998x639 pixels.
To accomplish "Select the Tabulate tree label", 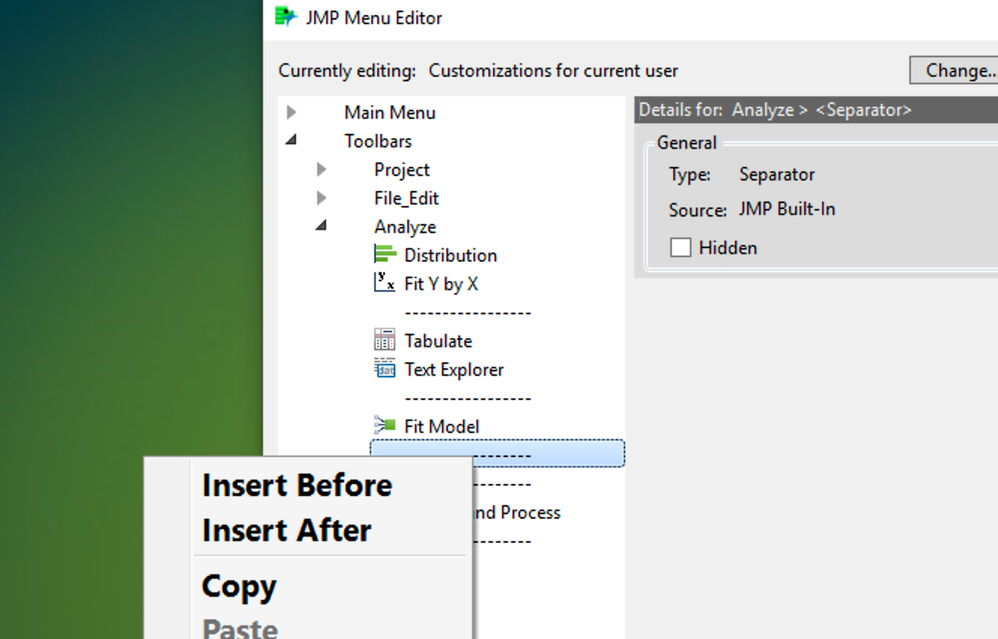I will point(438,341).
